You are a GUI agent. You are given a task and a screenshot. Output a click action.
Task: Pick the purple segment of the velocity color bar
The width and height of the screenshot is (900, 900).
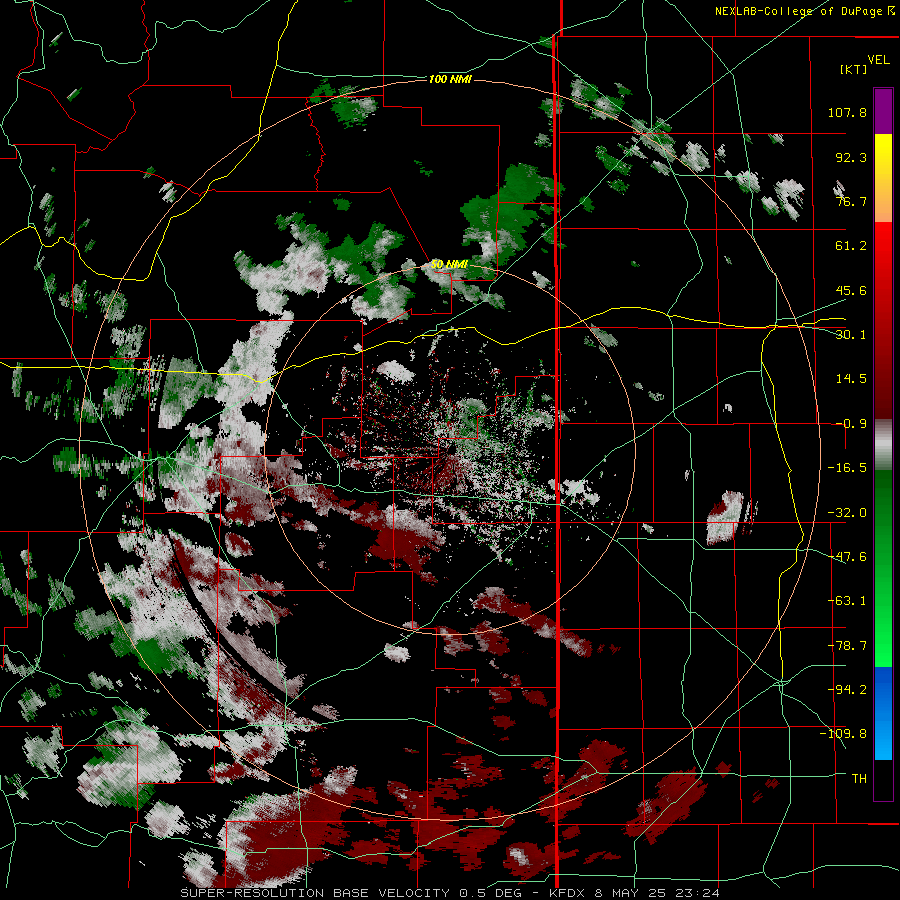883,111
